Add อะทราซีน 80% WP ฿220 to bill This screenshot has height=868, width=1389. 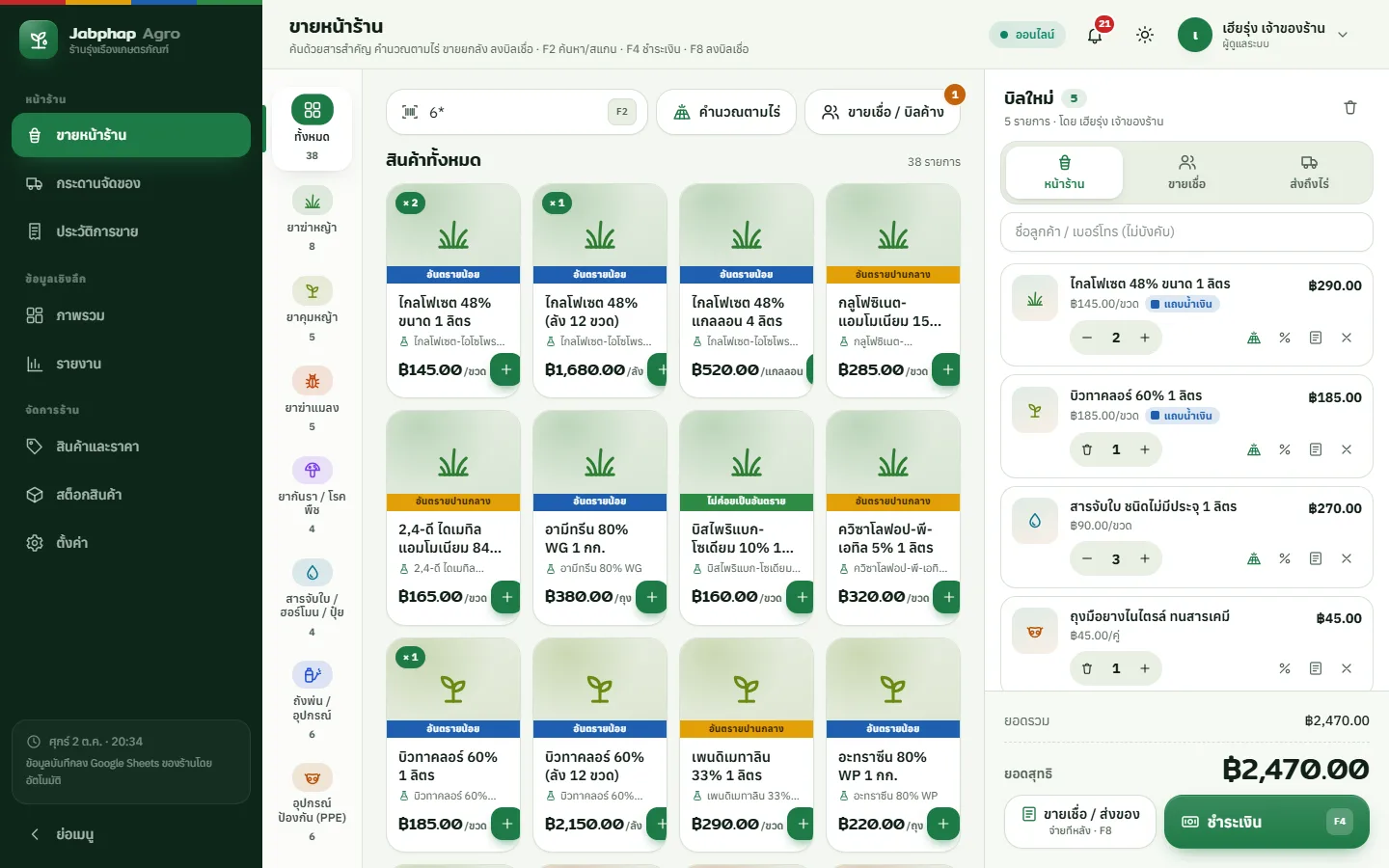943,824
